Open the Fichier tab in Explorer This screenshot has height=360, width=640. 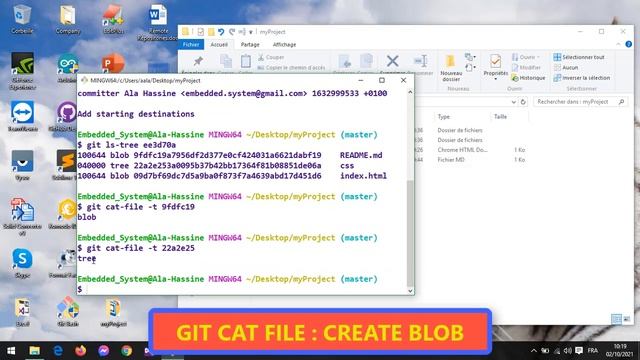pyautogui.click(x=191, y=44)
